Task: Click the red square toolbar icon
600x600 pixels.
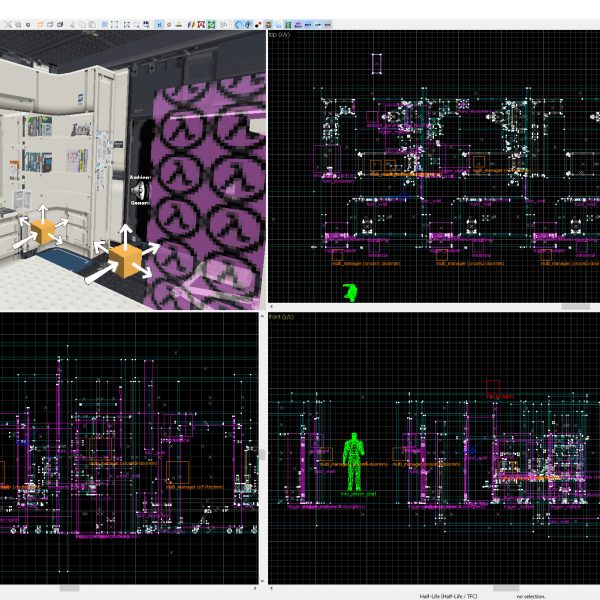Action: click(x=201, y=24)
